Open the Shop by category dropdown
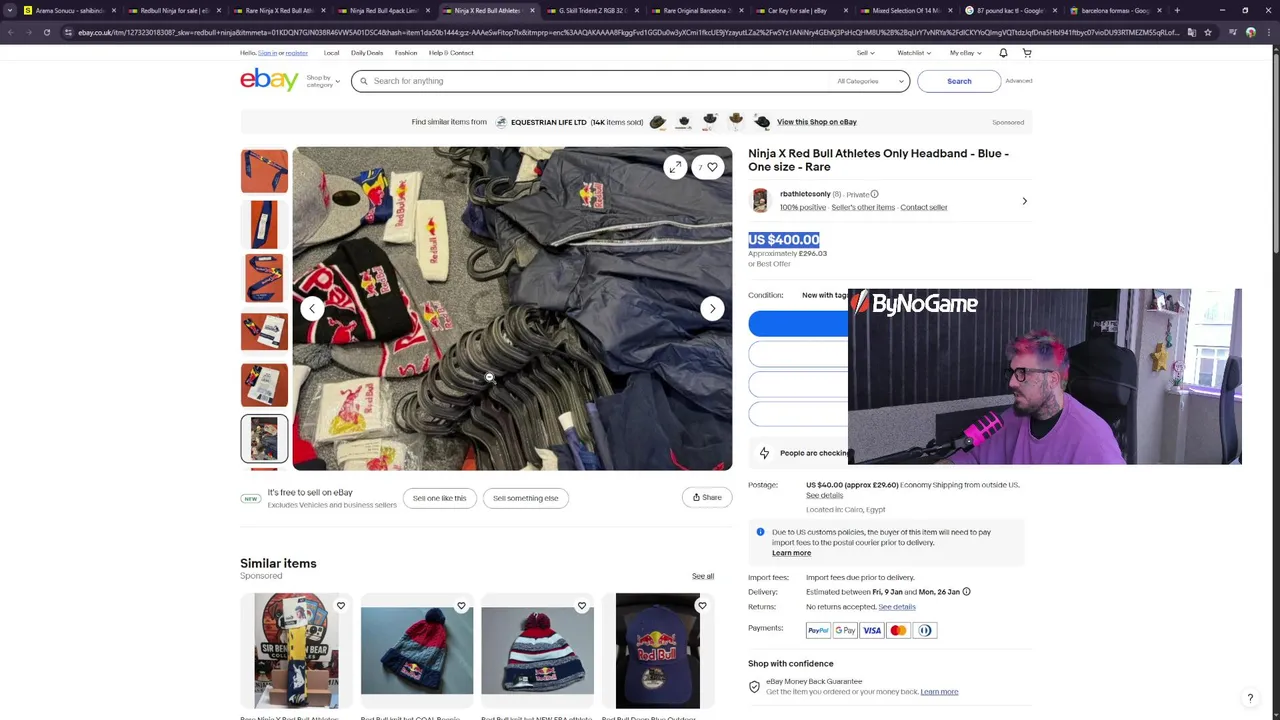This screenshot has height=720, width=1280. click(323, 81)
